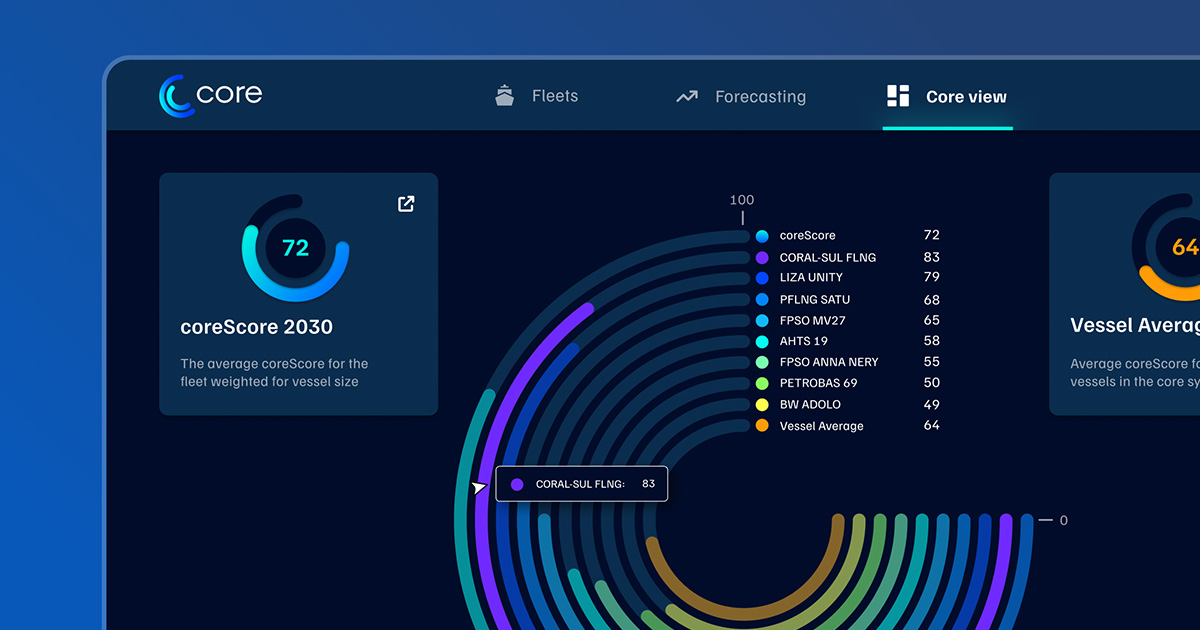
Task: Click the Vessel Average orange donut gauge
Action: 1165,247
